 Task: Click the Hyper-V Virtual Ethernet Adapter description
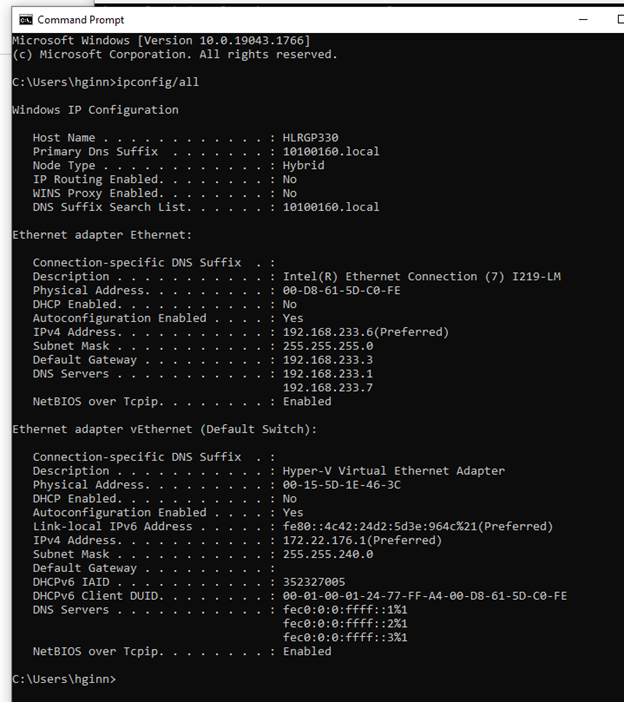(393, 470)
